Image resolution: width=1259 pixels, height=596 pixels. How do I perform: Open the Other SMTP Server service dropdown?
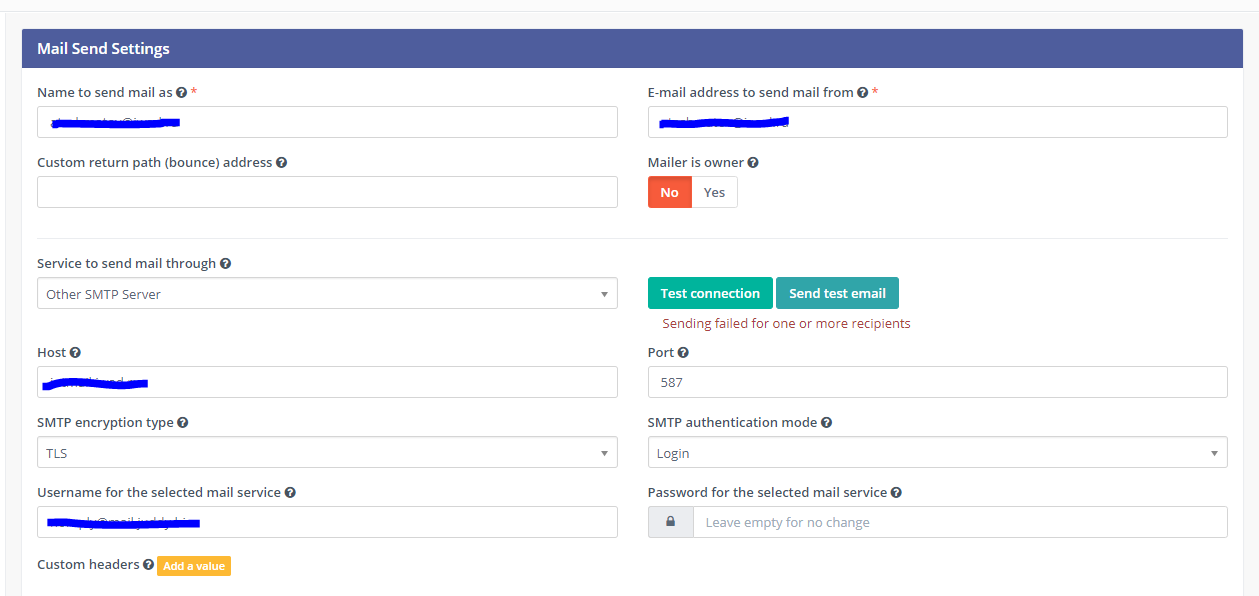click(x=327, y=294)
